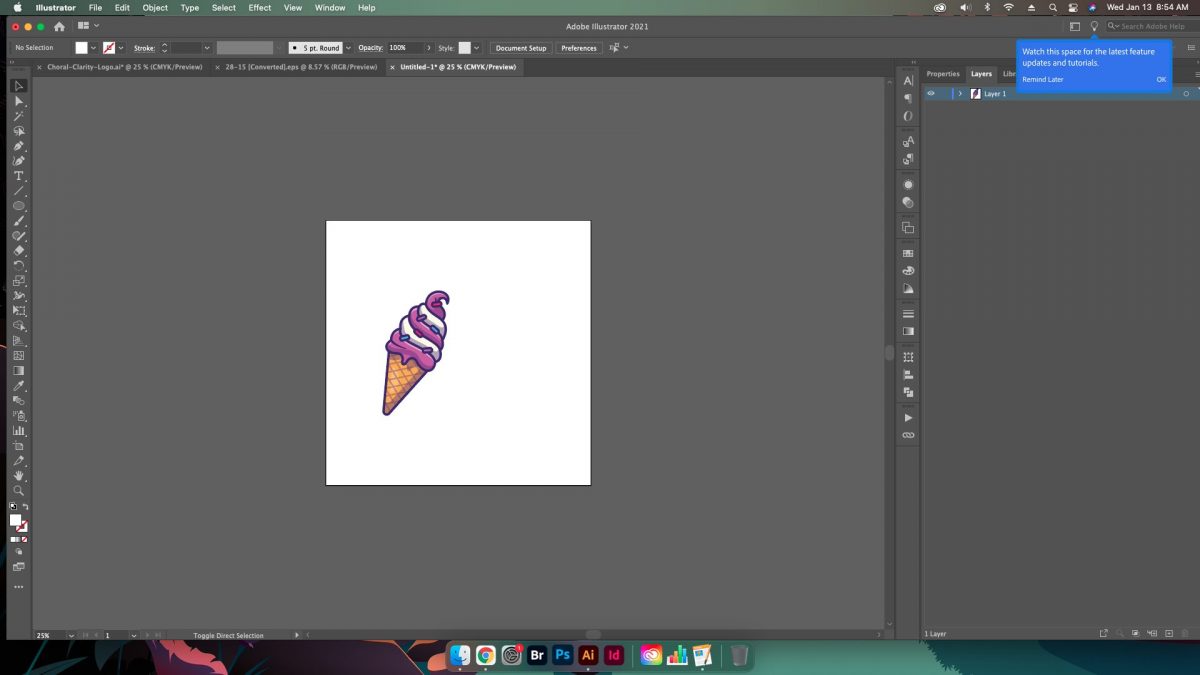Choose the Ellipse shape tool

tap(18, 205)
